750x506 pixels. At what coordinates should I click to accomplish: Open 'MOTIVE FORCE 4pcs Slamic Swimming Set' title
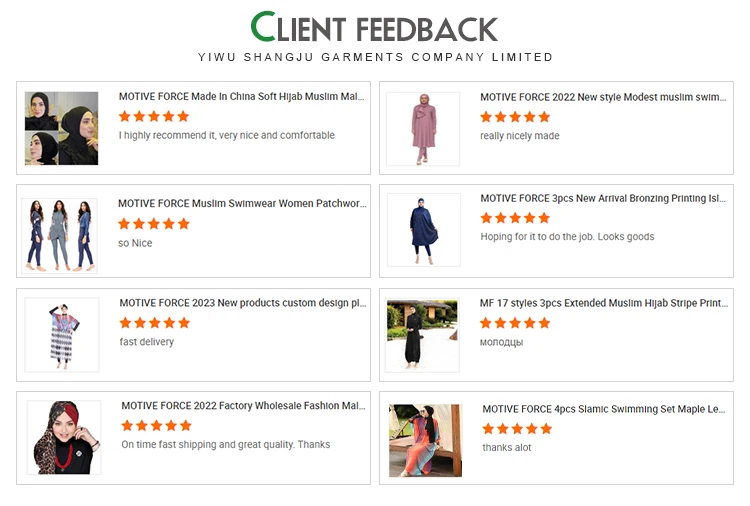[604, 409]
